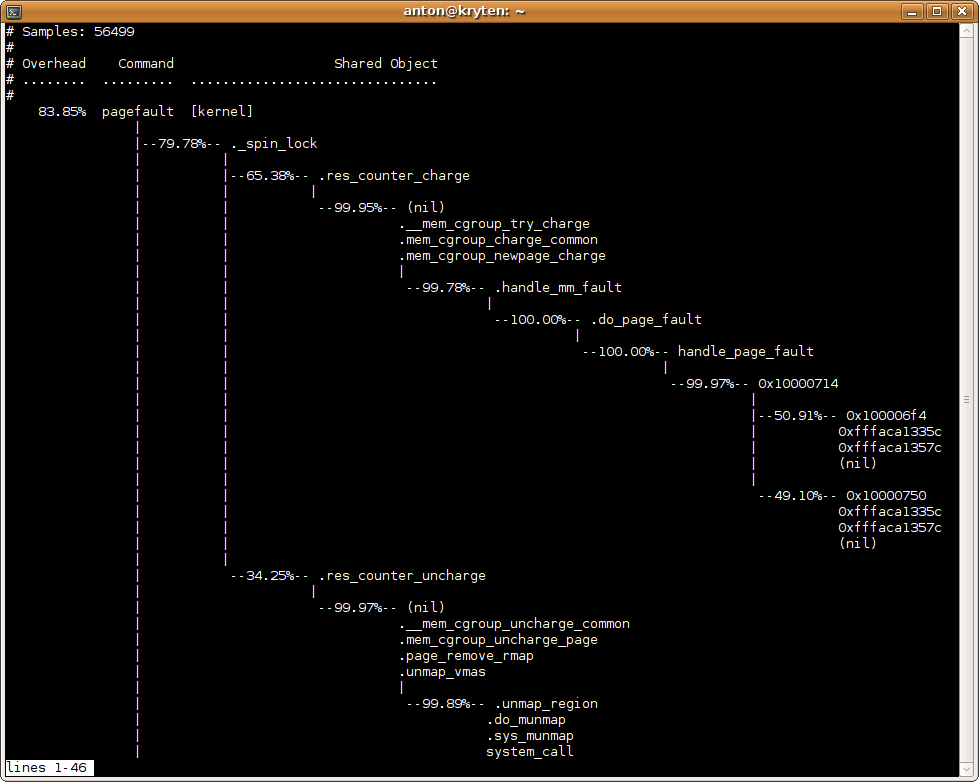Viewport: 979px width, 782px height.
Task: Grab the vertical scrollbar thumb grip
Action: pyautogui.click(x=967, y=399)
